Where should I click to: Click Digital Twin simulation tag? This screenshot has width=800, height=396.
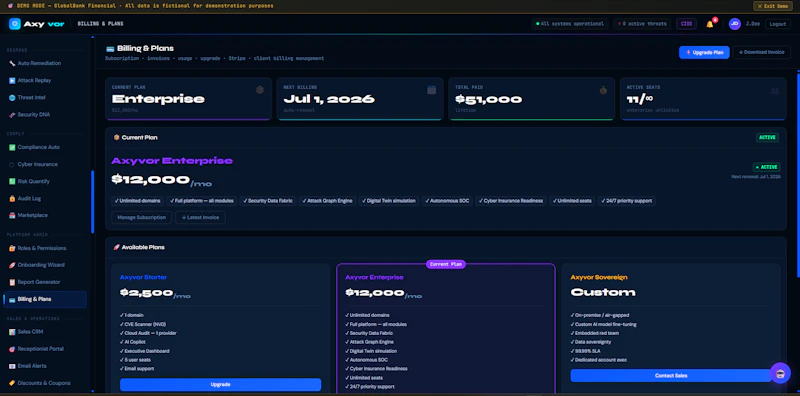click(x=389, y=201)
